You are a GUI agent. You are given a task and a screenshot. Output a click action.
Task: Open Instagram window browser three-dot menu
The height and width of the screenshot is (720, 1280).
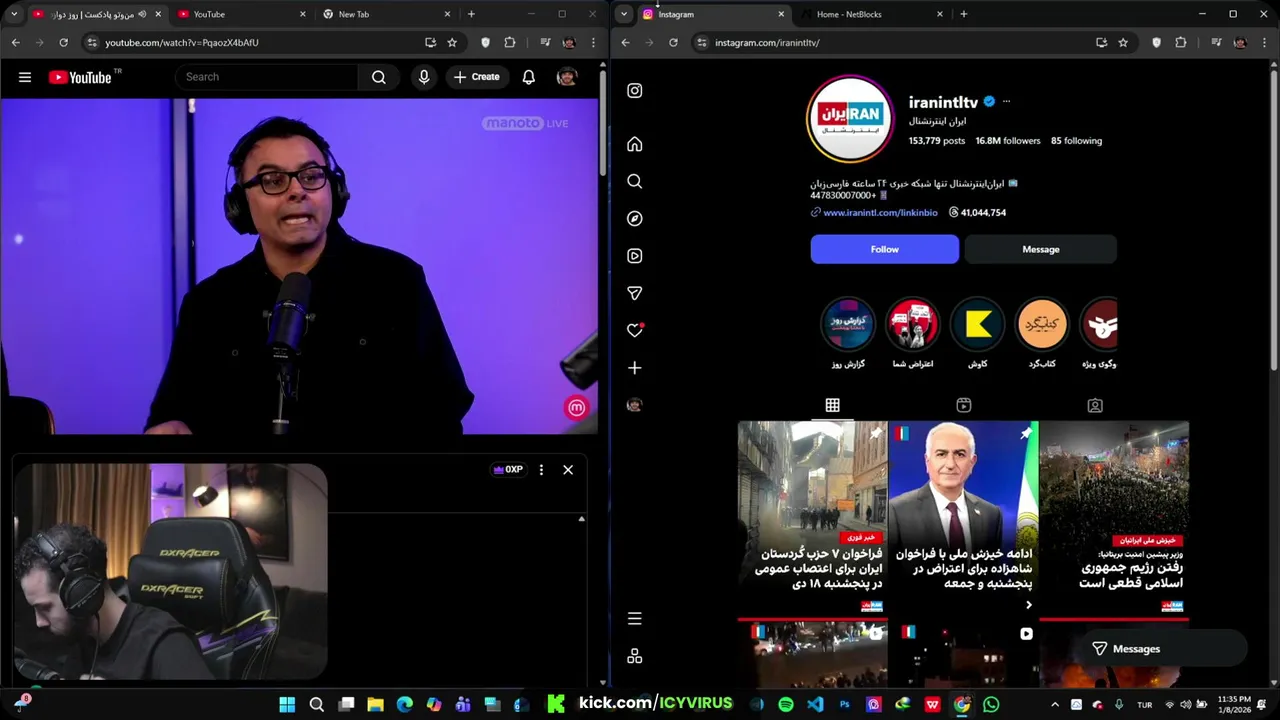[x=1265, y=43]
